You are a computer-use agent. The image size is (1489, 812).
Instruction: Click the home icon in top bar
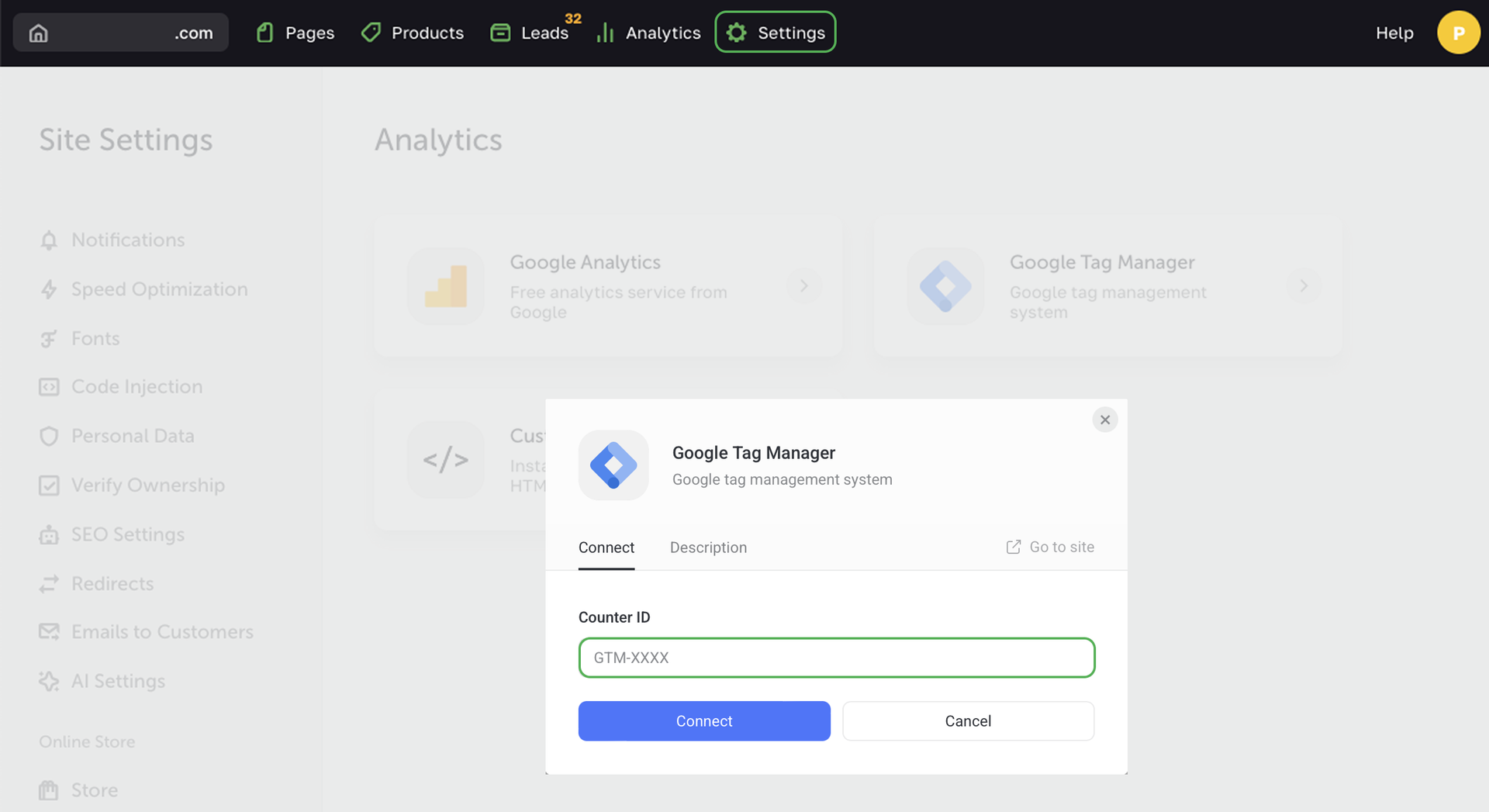39,33
